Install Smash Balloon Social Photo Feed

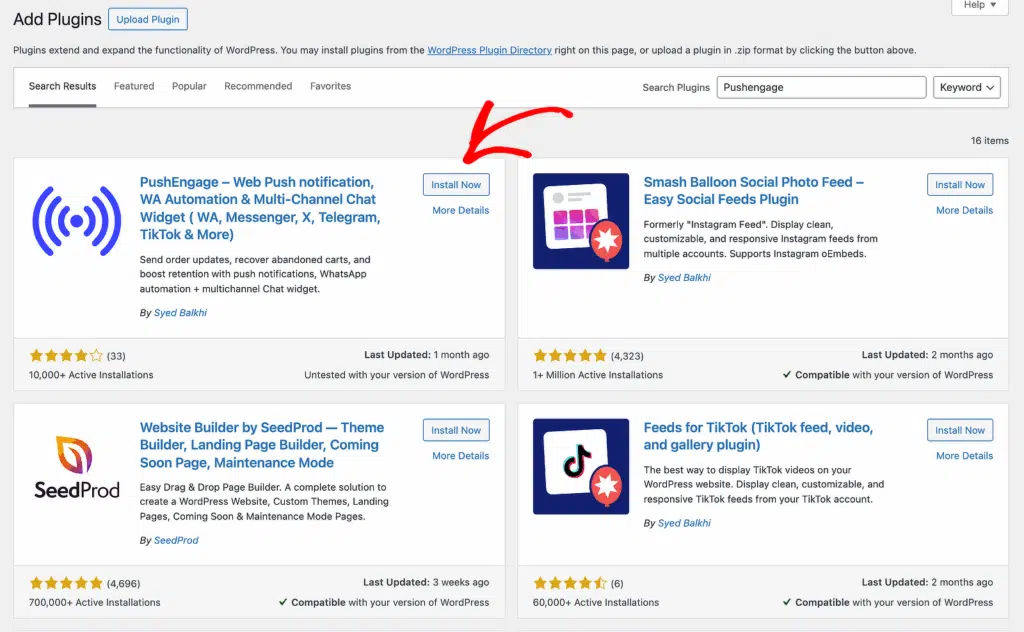(x=960, y=185)
